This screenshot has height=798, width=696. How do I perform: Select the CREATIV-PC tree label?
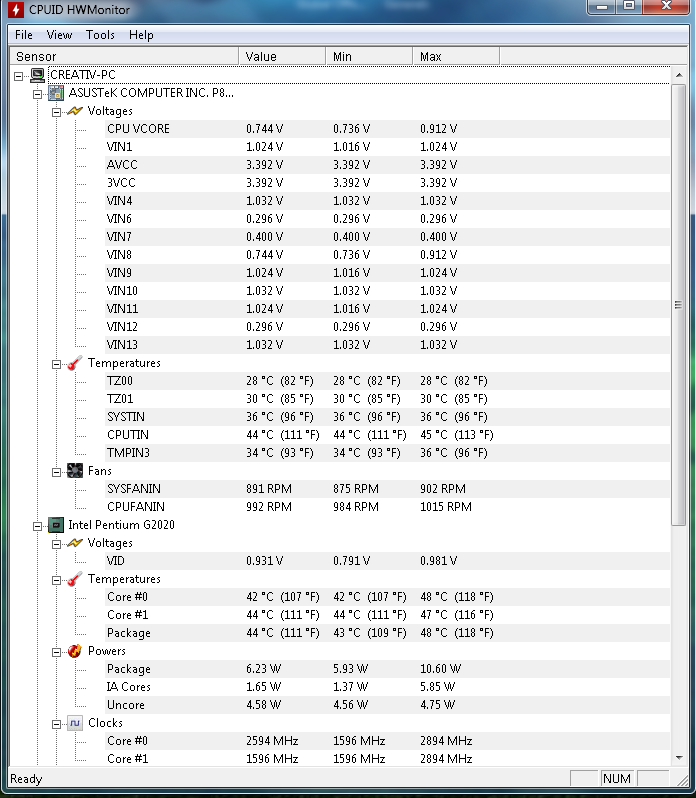(83, 75)
